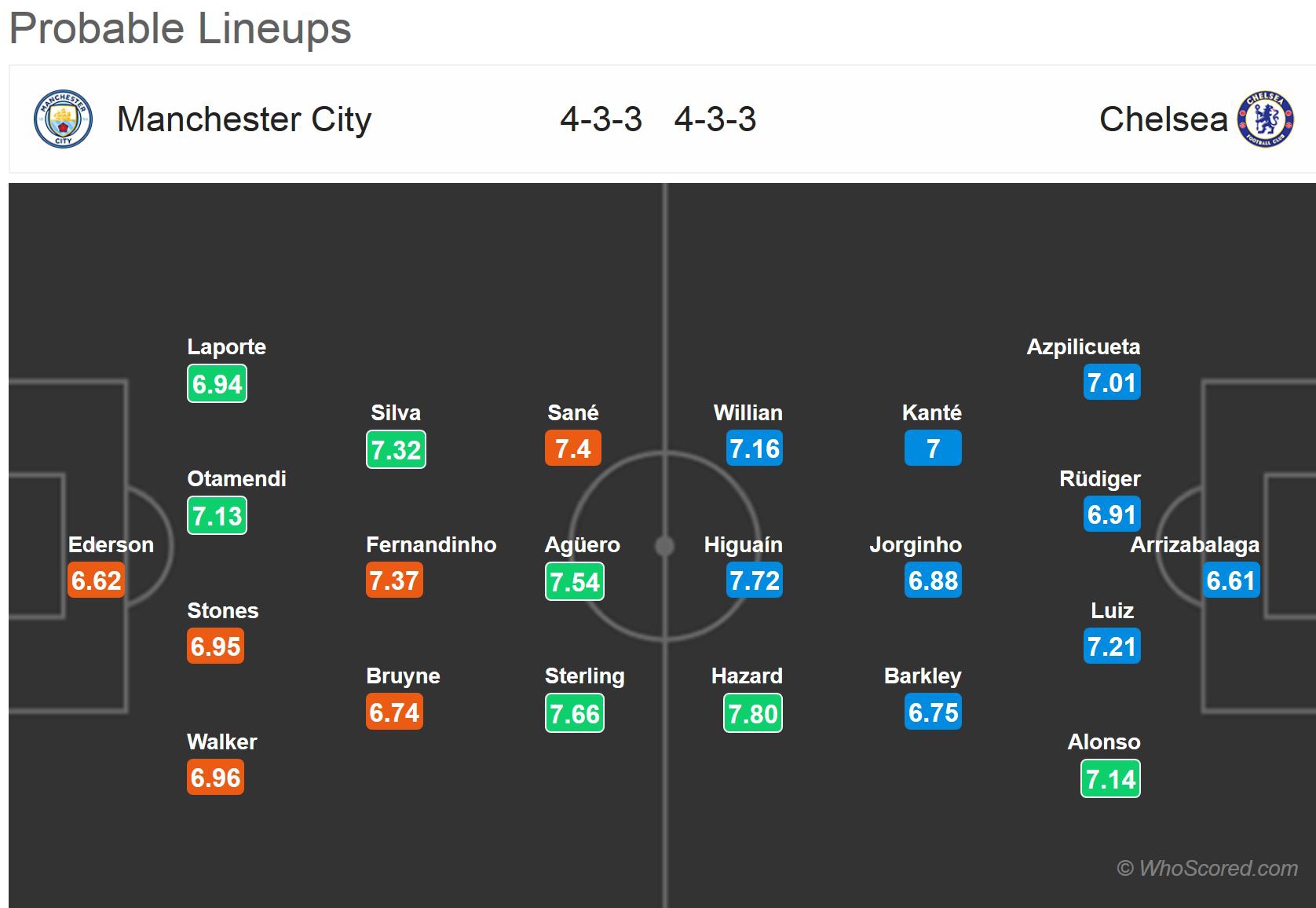
Task: Select Arrizabalaga's 6.61 rating badge
Action: (1231, 580)
